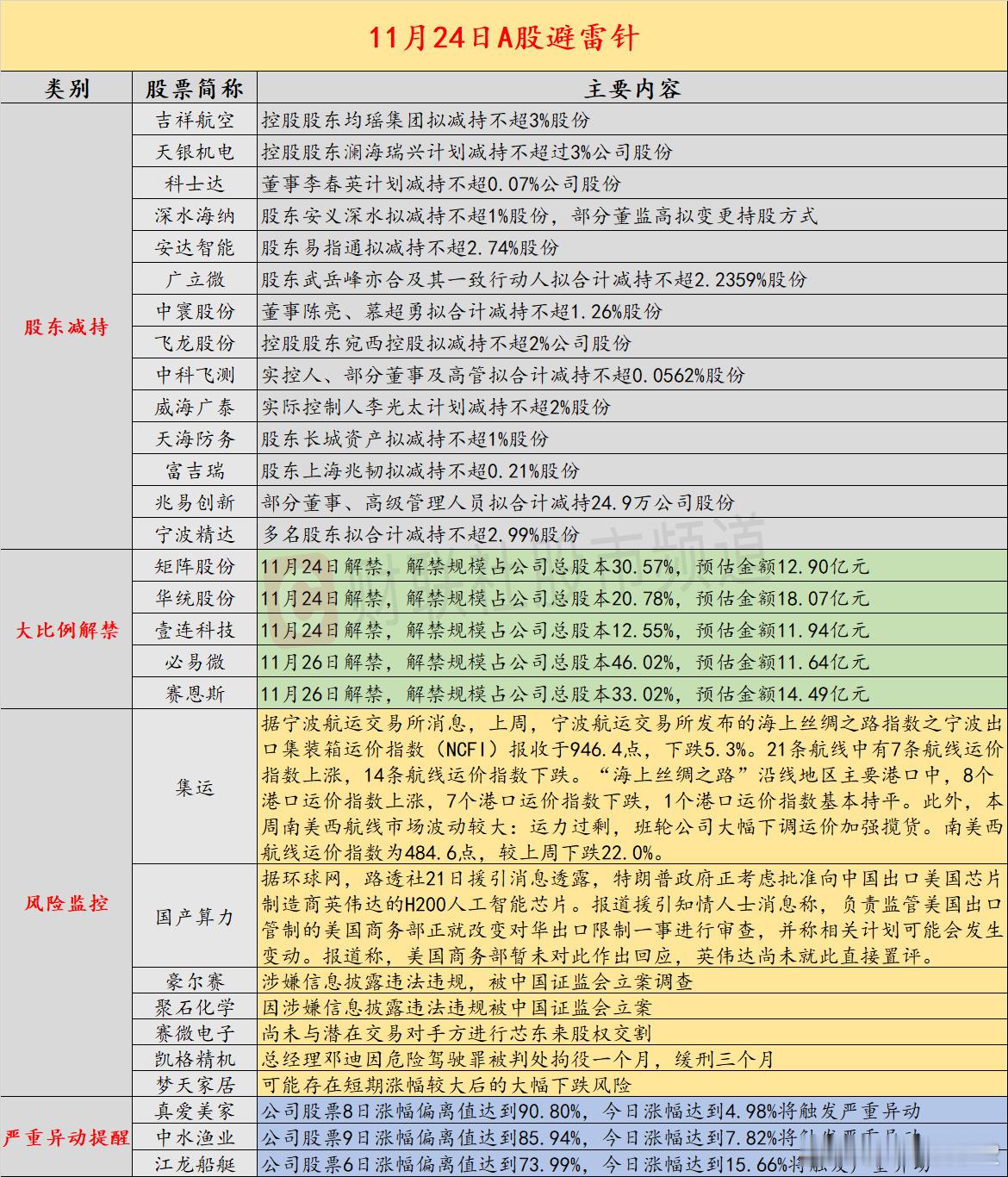
Task: Select the 类别 column header
Action: [x=67, y=86]
